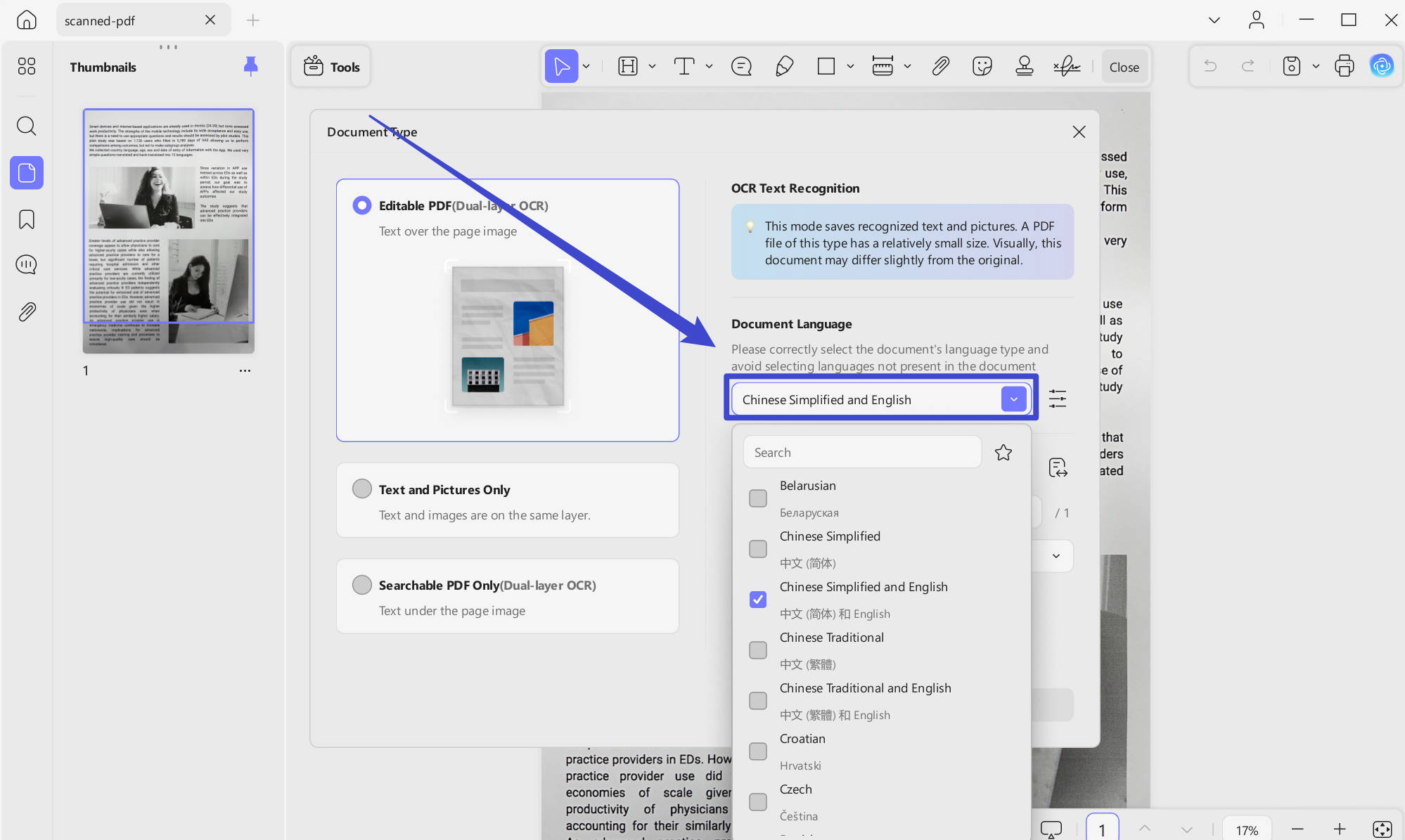
Task: Collapse the Document Language dropdown
Action: [1013, 399]
